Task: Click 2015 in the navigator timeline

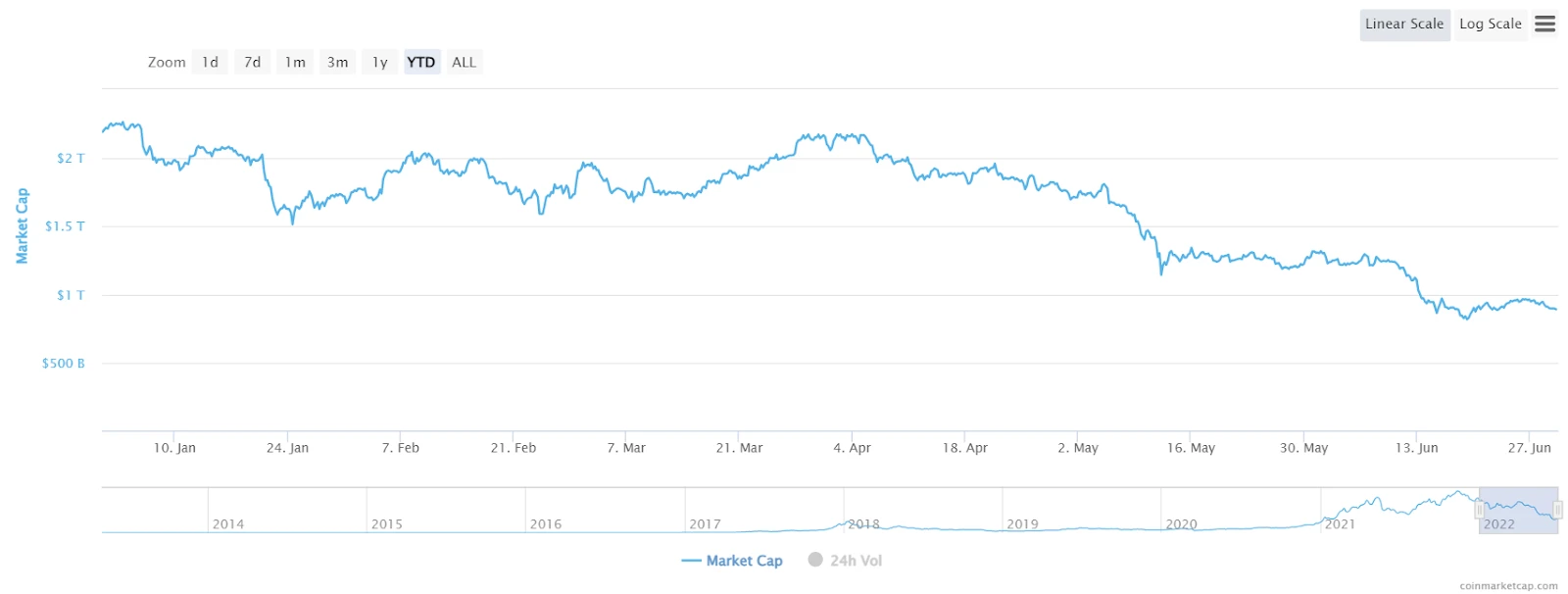Action: point(387,524)
